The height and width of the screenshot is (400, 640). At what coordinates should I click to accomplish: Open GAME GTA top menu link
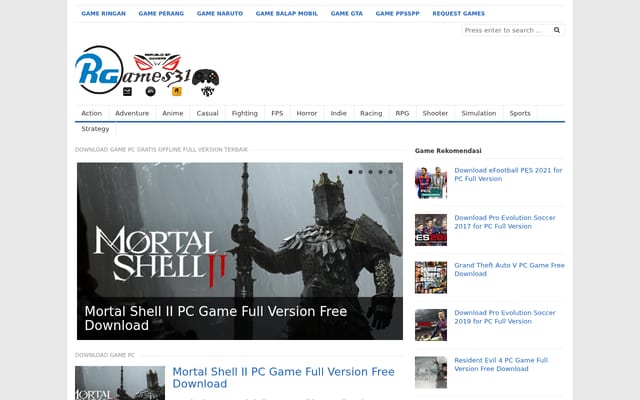click(347, 13)
